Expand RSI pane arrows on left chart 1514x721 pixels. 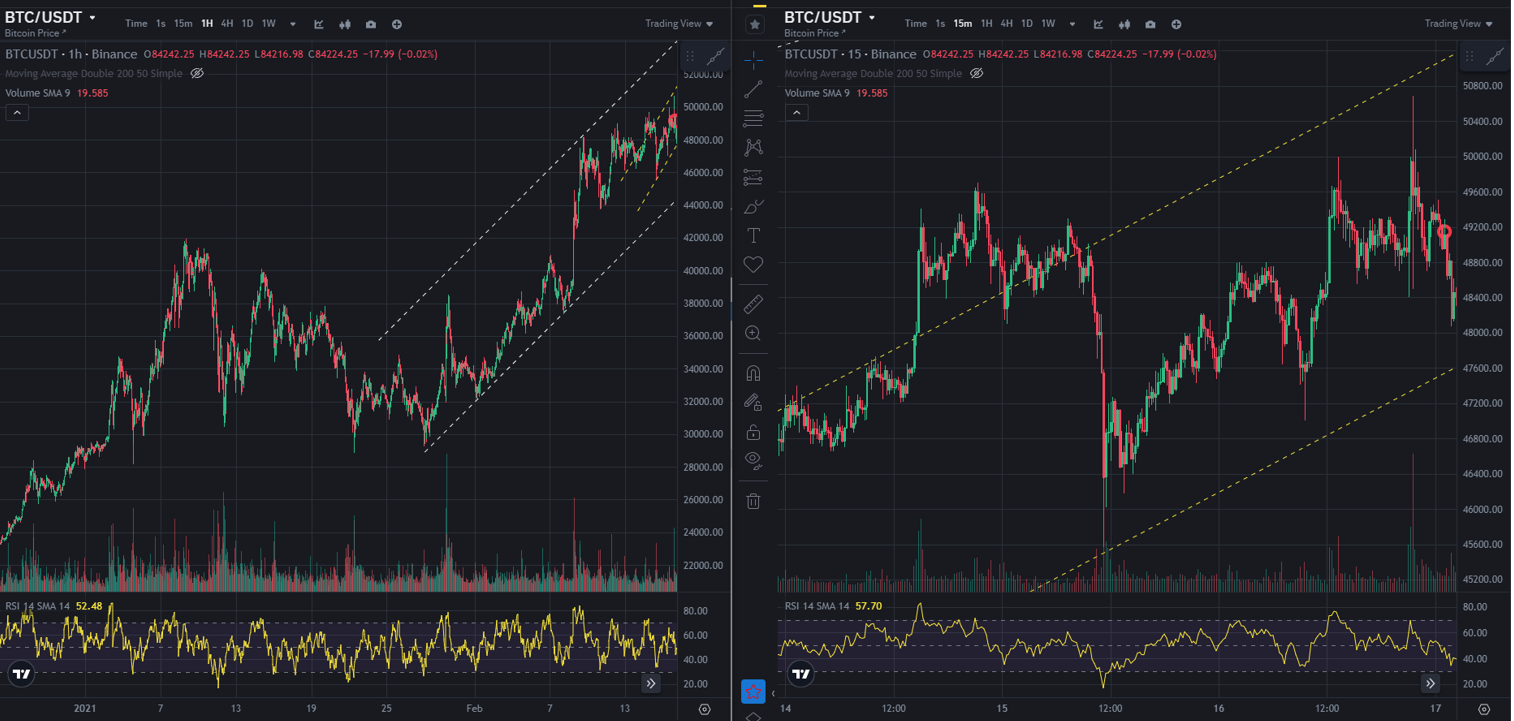(x=651, y=684)
